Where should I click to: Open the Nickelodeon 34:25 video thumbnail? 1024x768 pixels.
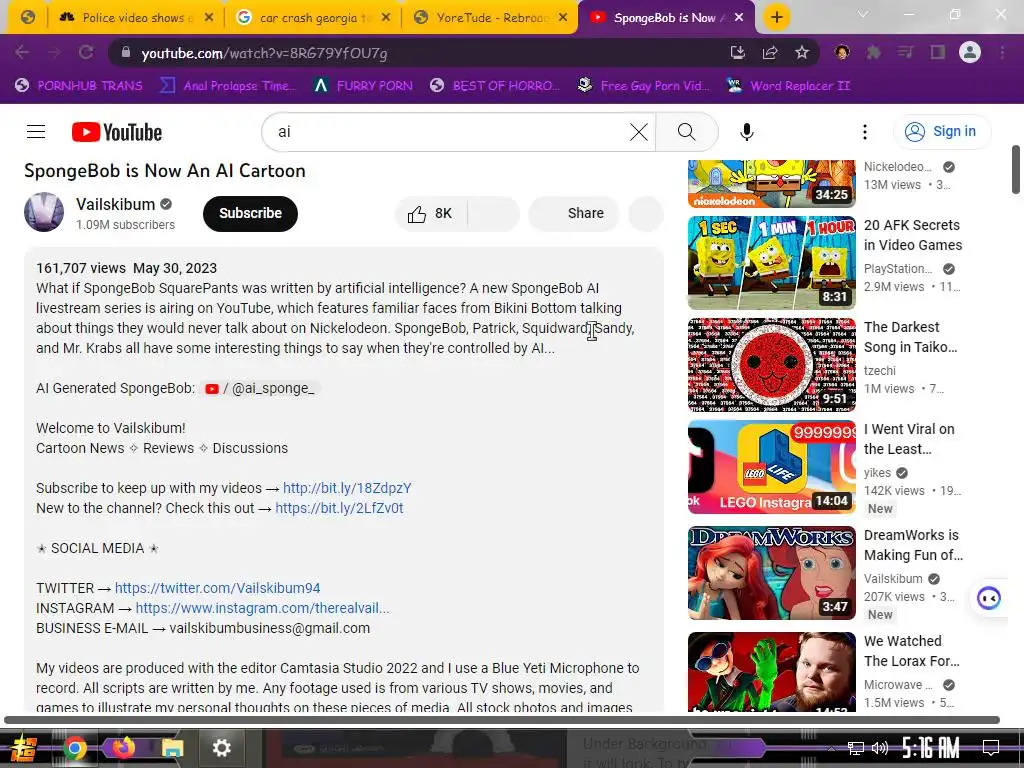(x=771, y=184)
